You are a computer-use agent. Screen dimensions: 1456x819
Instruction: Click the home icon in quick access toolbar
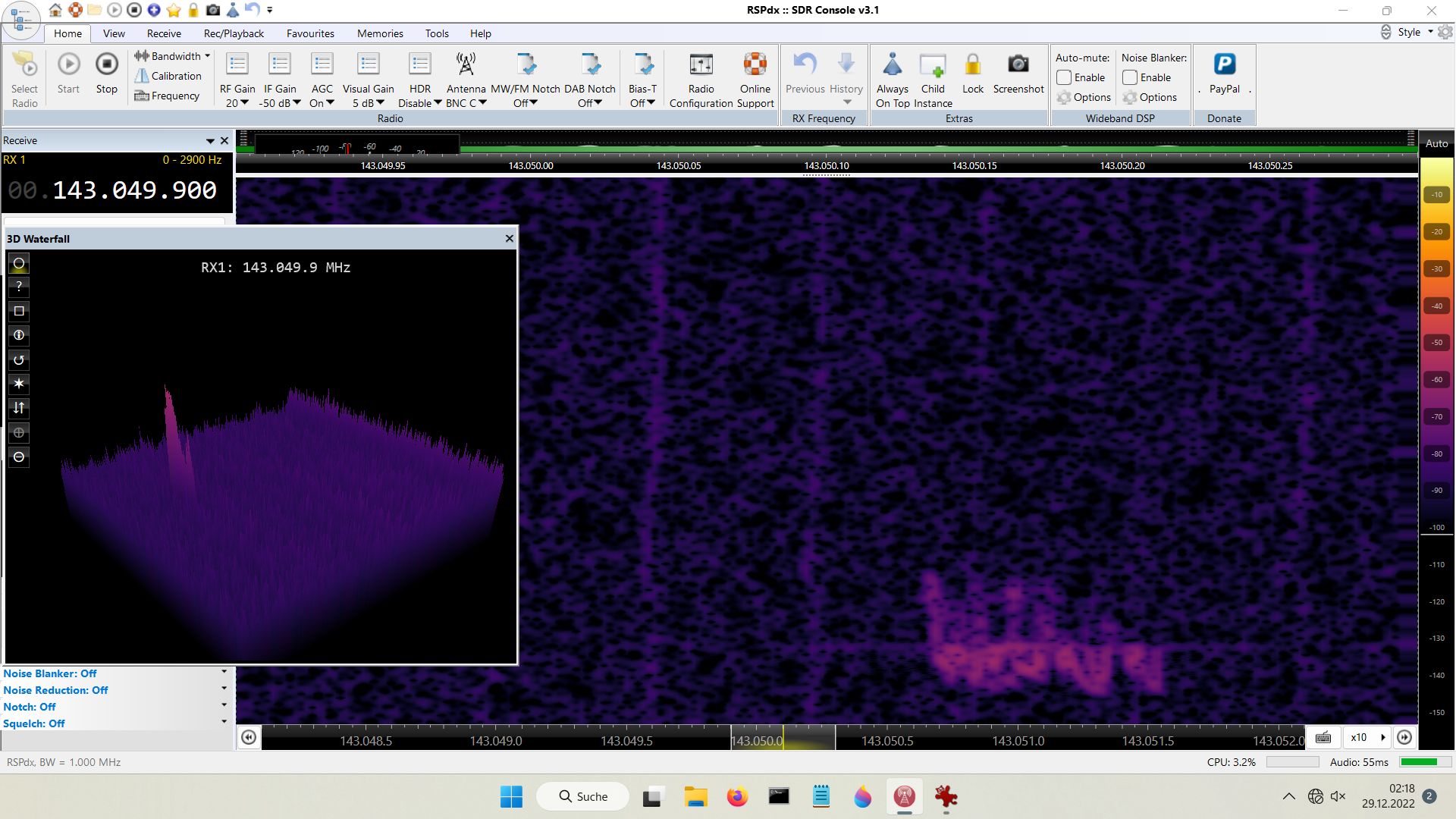[x=55, y=10]
